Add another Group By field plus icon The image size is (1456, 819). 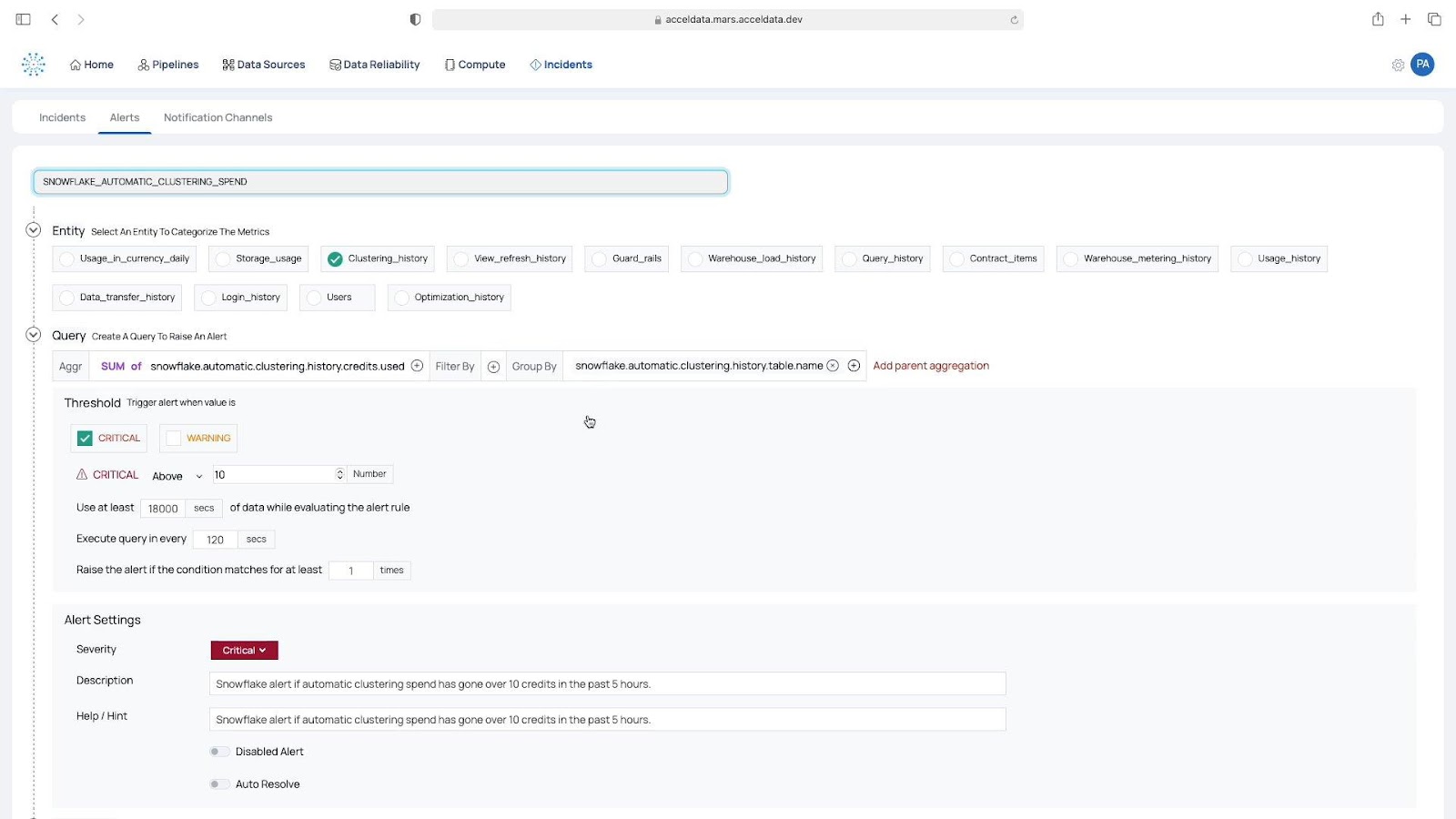854,366
